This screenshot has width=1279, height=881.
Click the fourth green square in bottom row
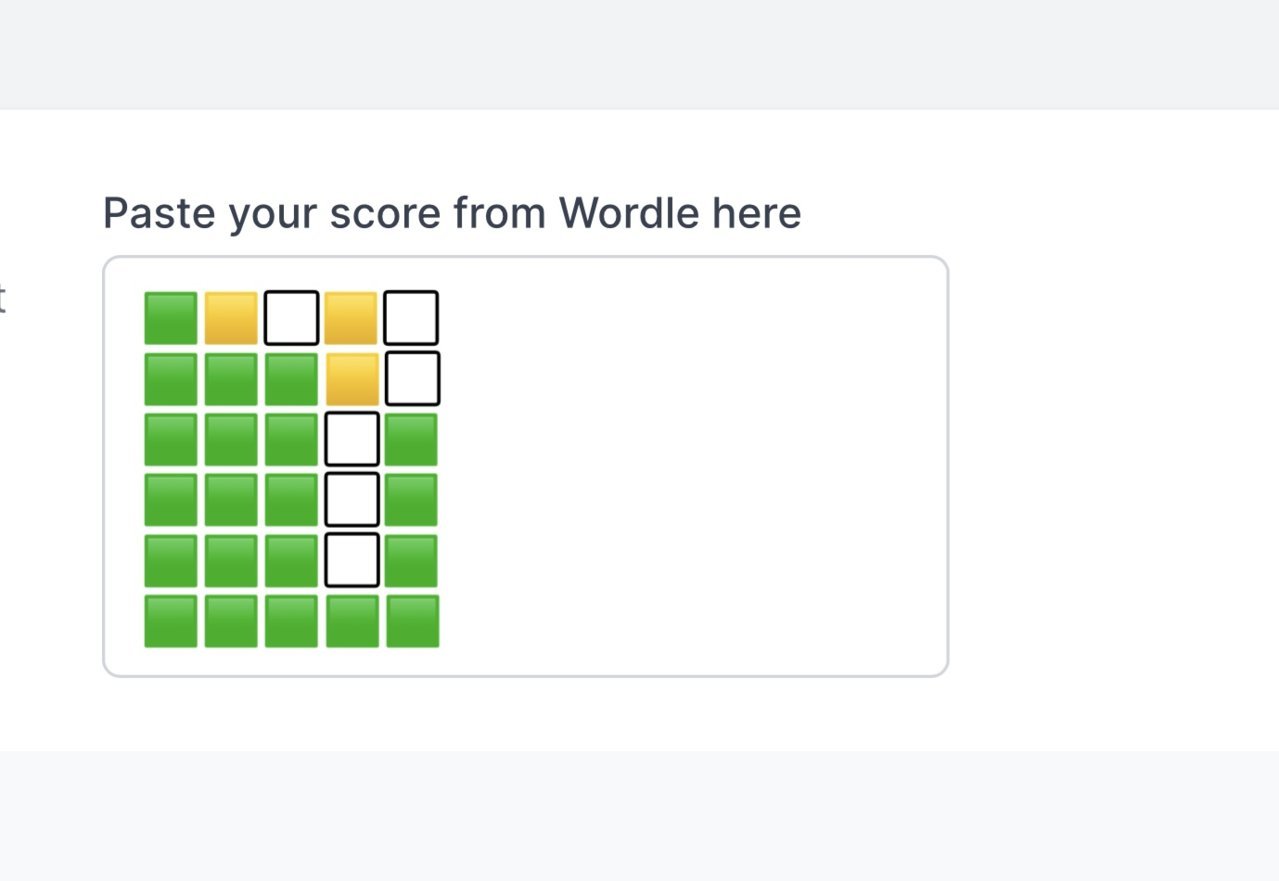point(352,621)
